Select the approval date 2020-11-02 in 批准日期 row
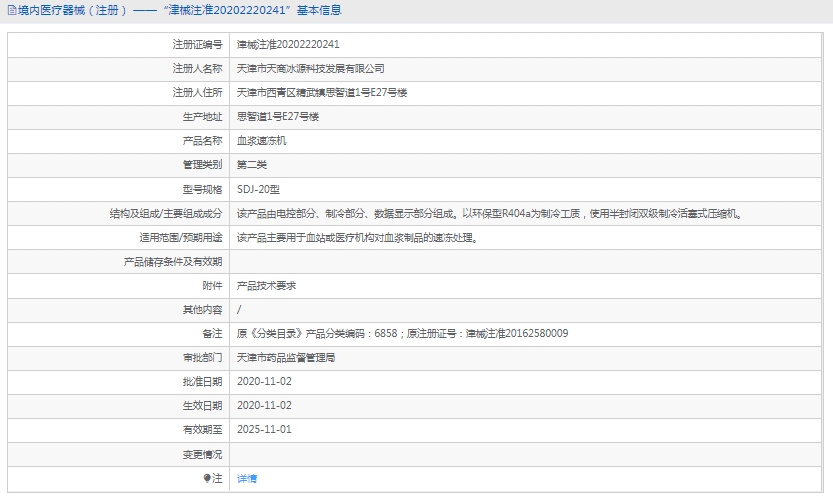Screen dimensions: 833x496 (x=264, y=382)
